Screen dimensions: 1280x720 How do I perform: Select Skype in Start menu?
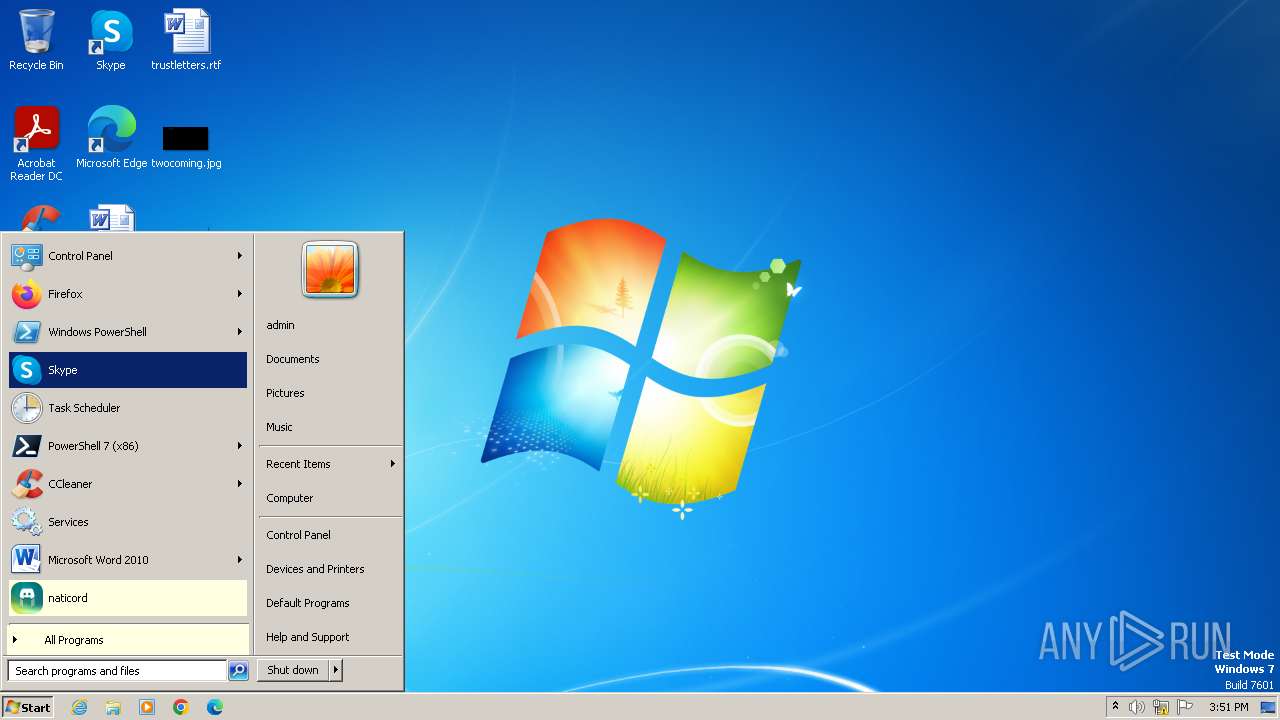pos(128,370)
